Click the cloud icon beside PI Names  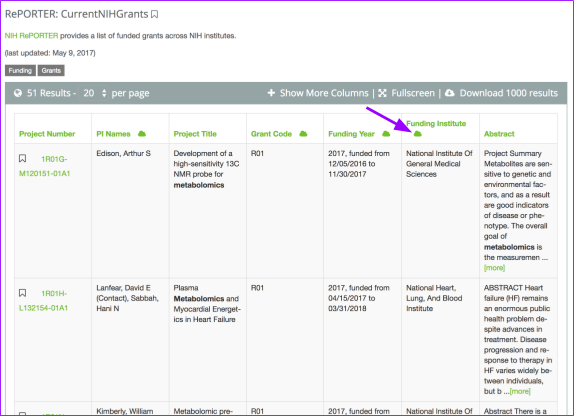[142, 134]
